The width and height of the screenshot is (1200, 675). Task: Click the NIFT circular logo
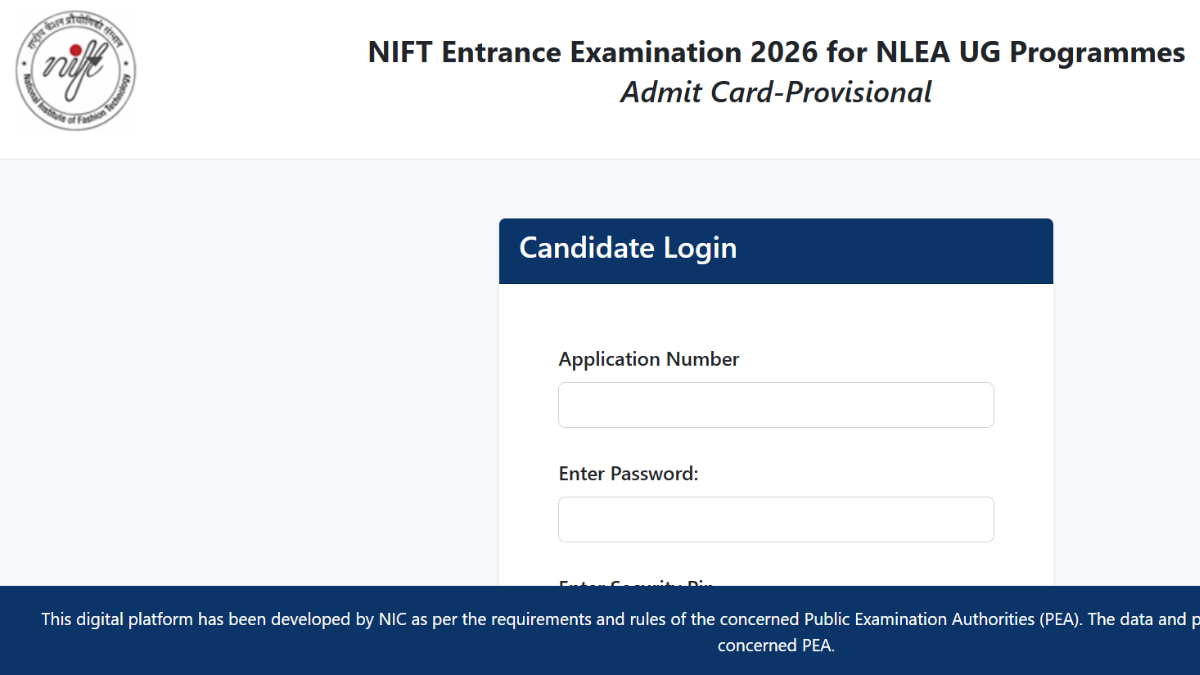(76, 71)
